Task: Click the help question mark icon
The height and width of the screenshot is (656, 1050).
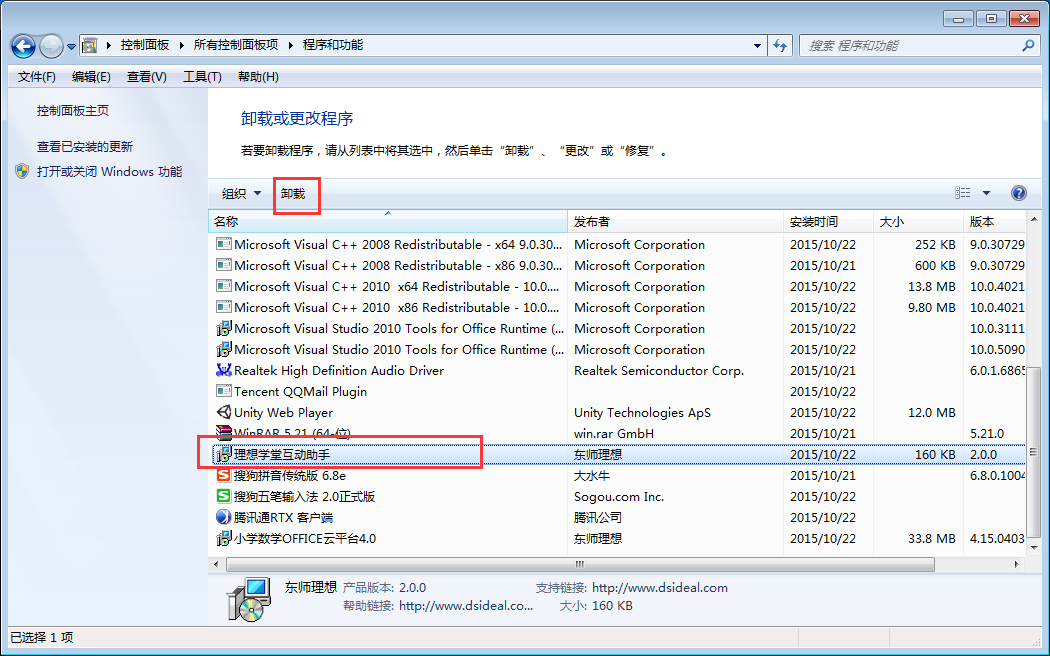Action: point(1019,194)
